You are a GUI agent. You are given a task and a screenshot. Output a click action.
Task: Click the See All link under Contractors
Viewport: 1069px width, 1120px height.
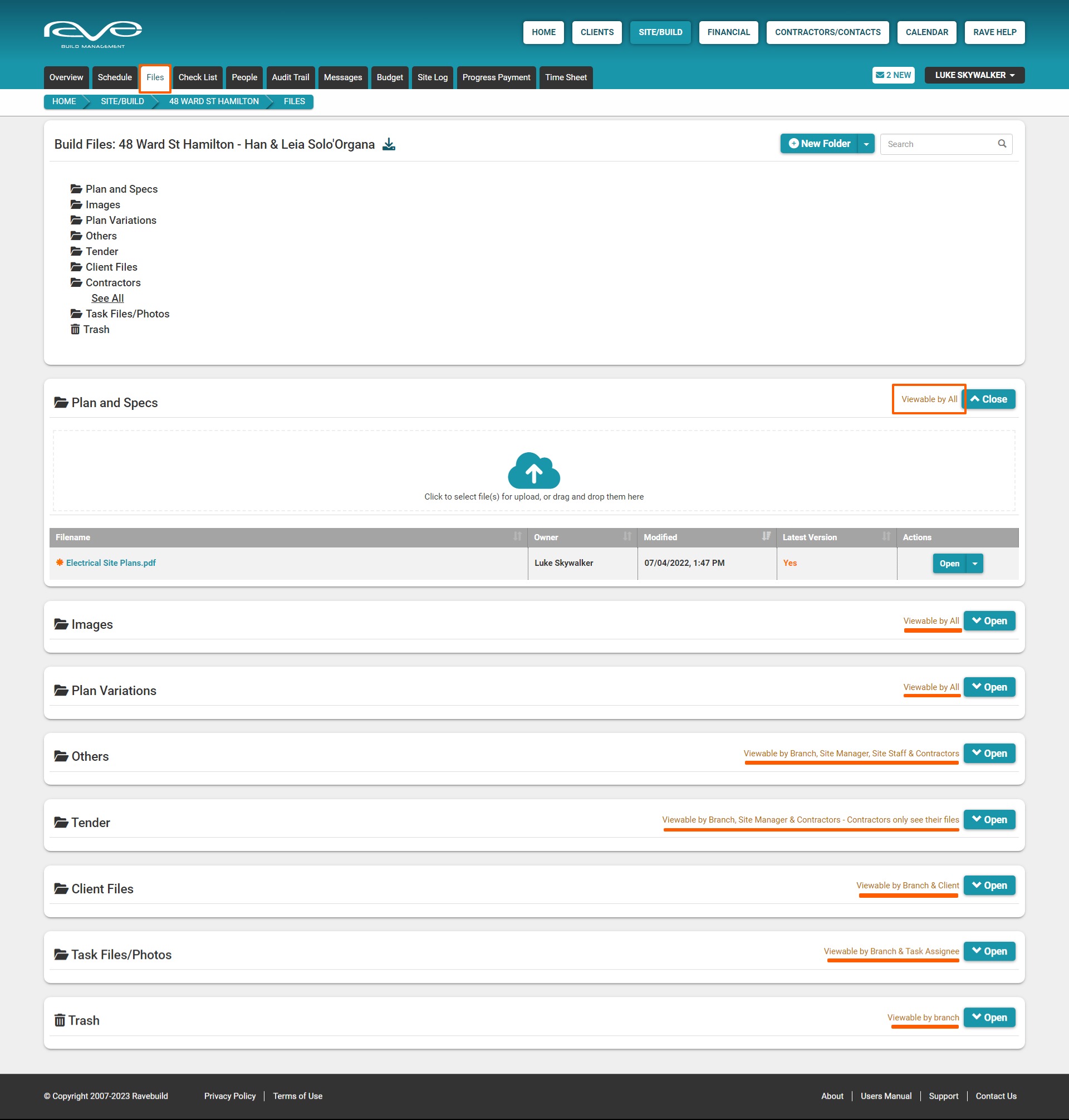(107, 298)
